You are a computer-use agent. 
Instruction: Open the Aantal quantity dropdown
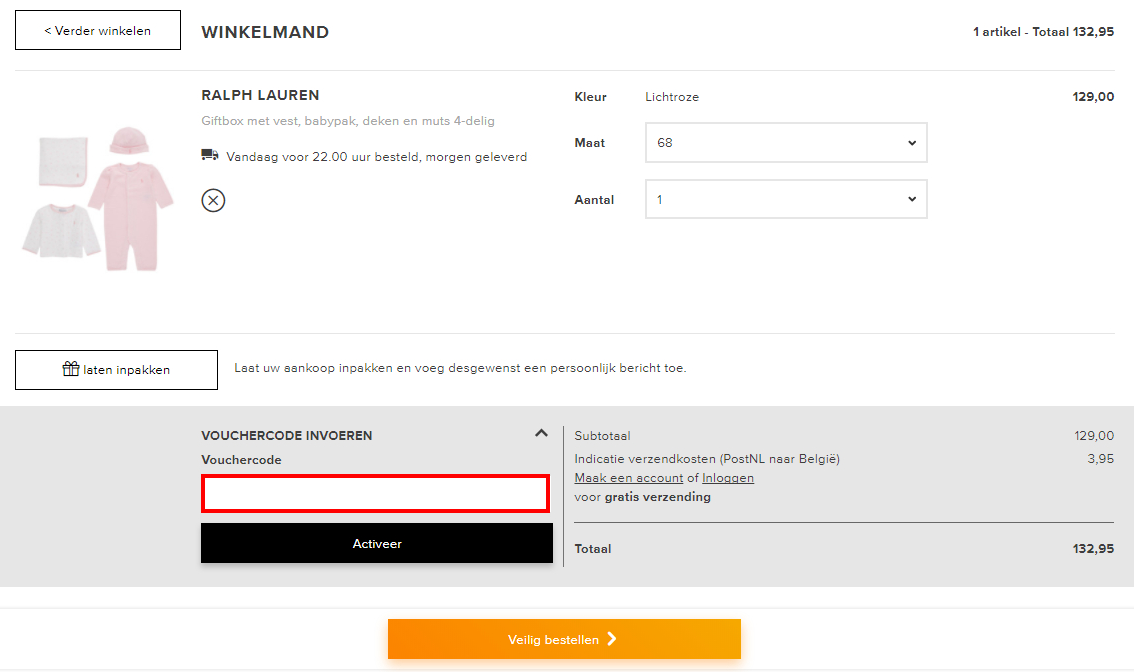coord(786,199)
